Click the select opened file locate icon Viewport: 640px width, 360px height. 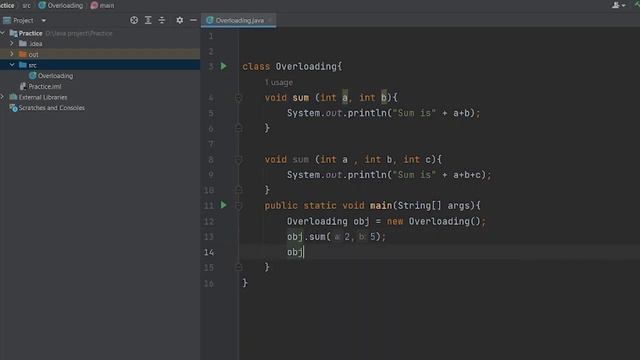(x=134, y=20)
